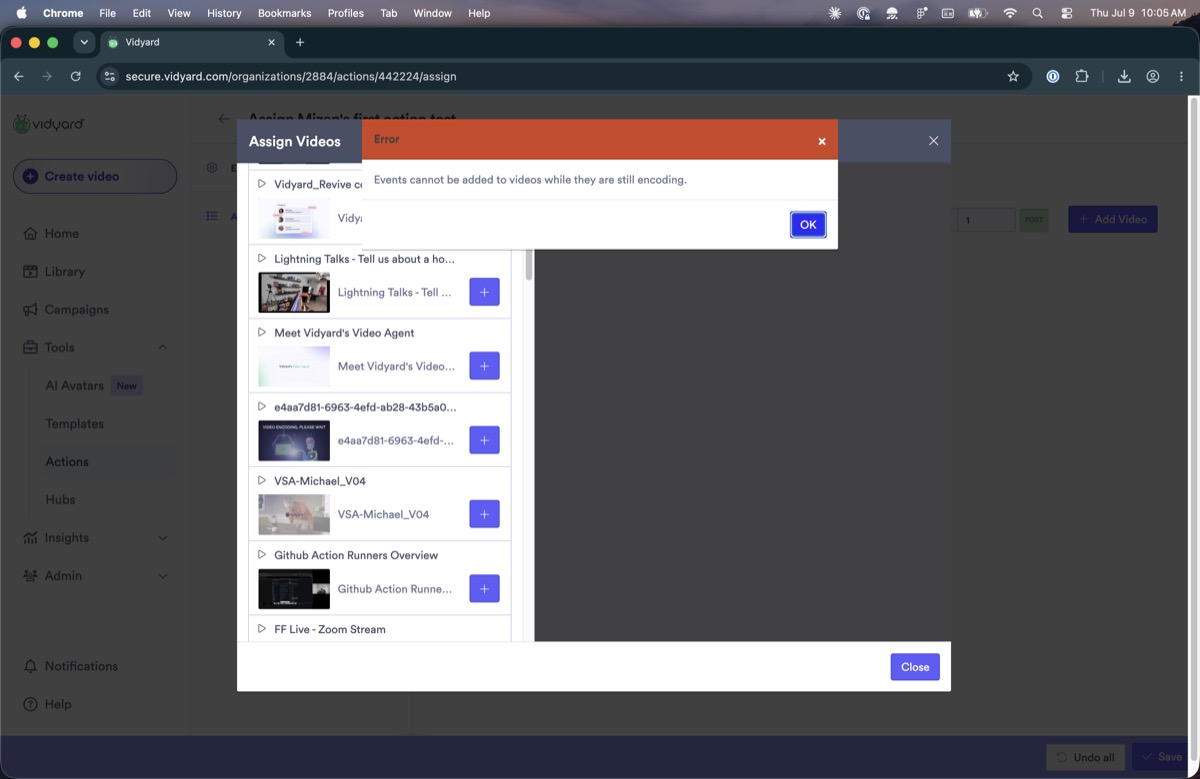Expand FF Live - Zoom Stream triangle
The width and height of the screenshot is (1200, 779).
click(262, 629)
